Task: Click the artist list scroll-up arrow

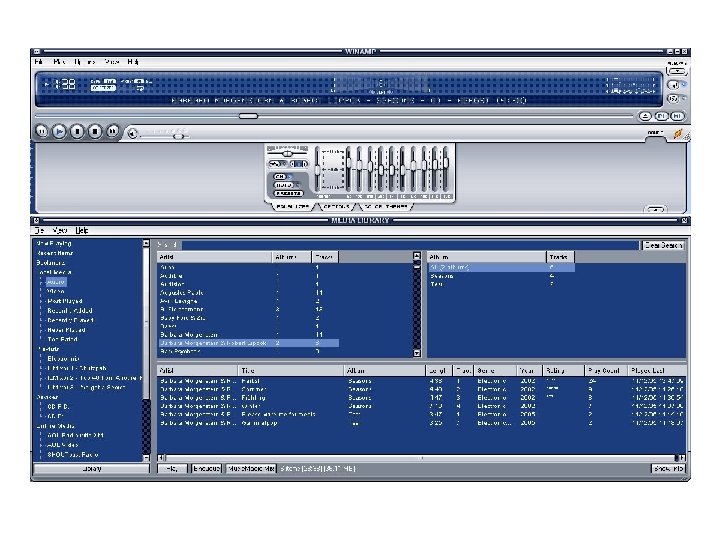Action: click(417, 255)
